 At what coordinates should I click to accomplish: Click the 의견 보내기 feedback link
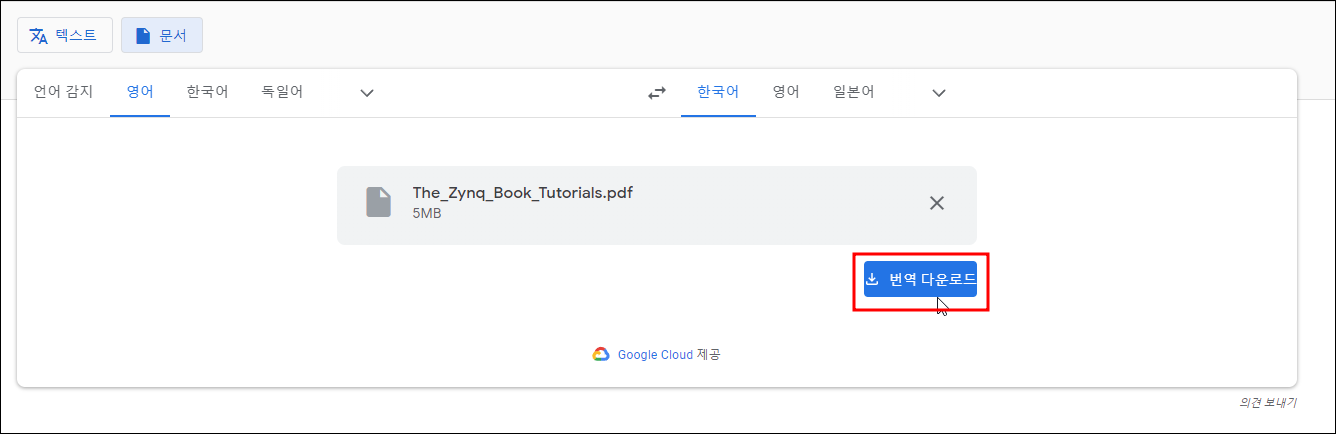[1268, 402]
